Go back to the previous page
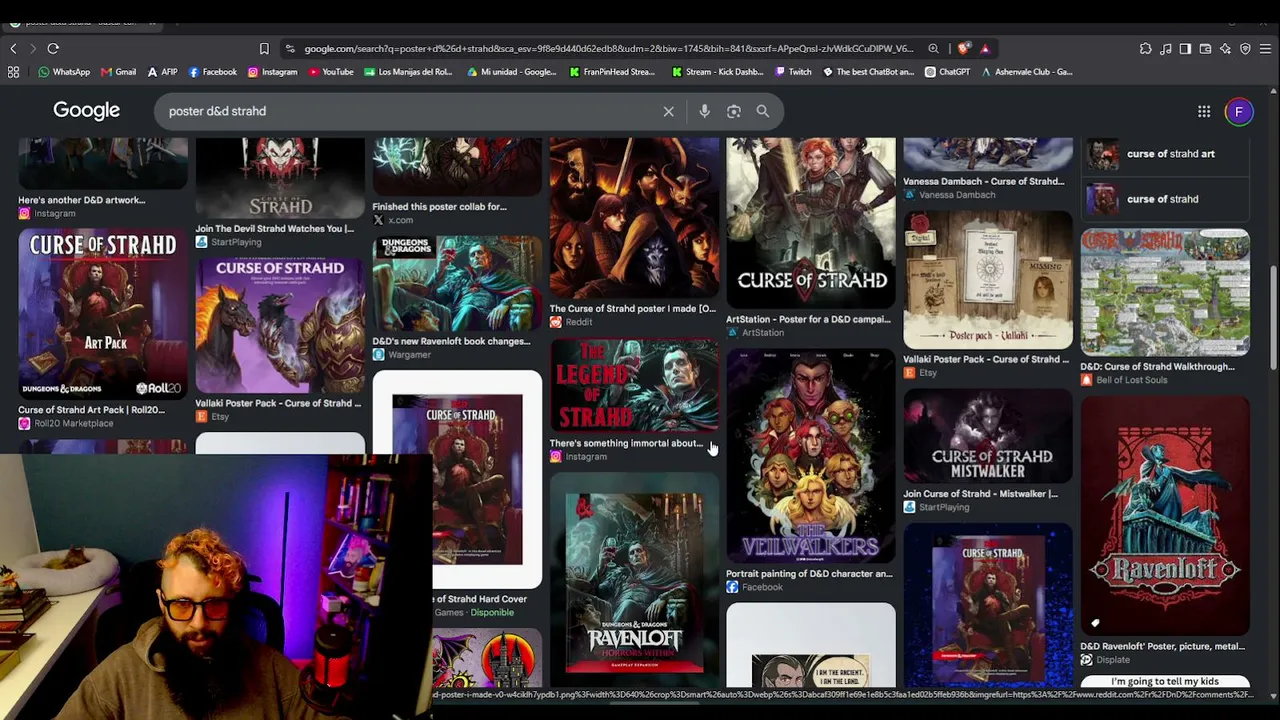1280x720 pixels. pos(13,48)
